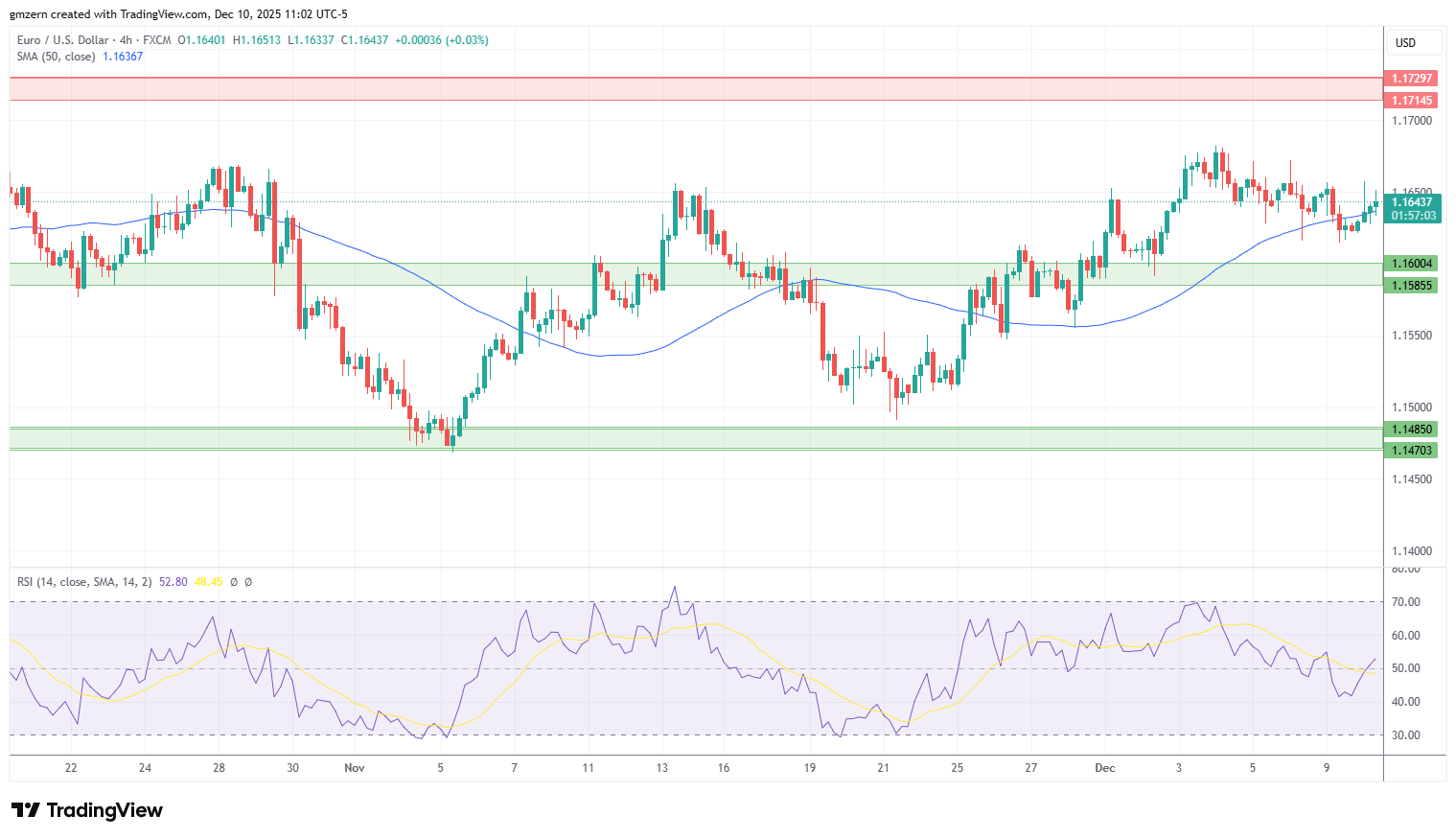Click the 1.14850 green price label

(x=1411, y=430)
